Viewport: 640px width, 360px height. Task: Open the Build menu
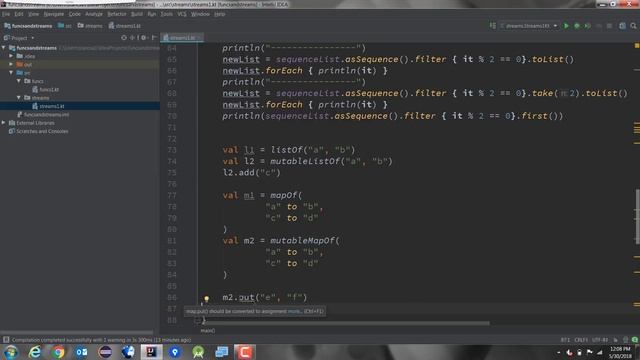137,14
